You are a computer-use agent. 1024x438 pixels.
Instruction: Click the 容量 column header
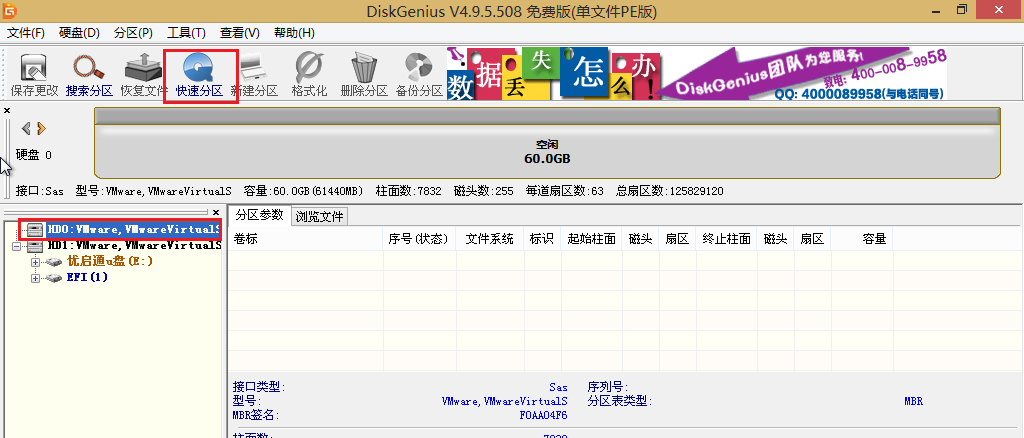862,240
